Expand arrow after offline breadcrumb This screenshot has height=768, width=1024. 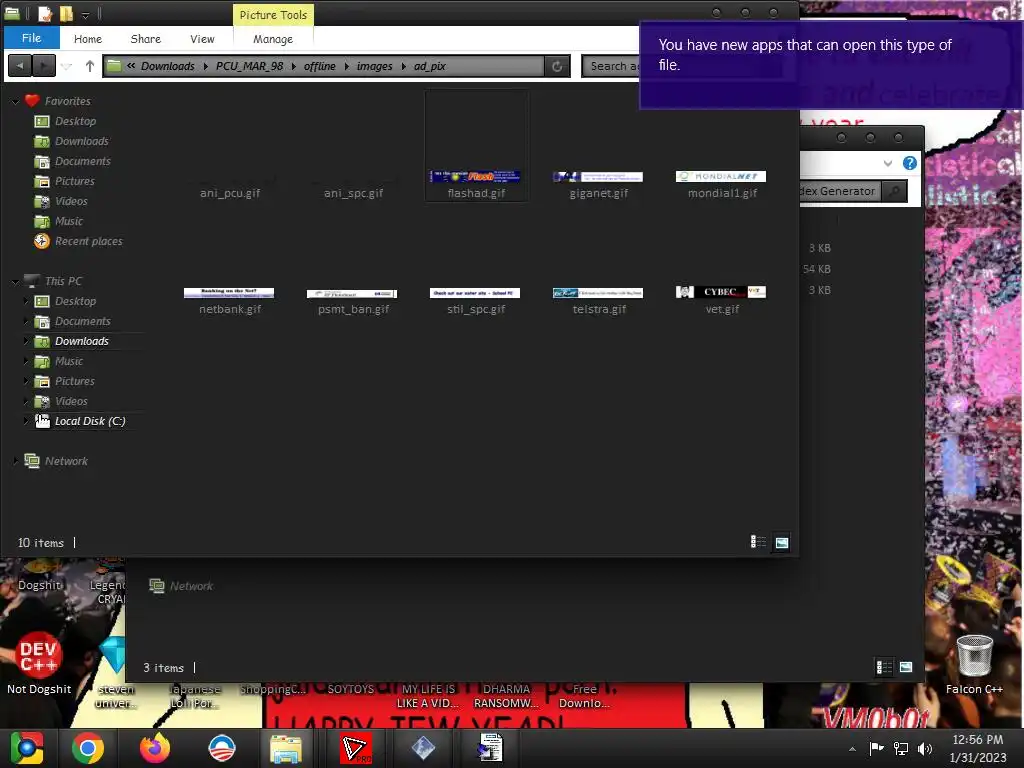[346, 66]
